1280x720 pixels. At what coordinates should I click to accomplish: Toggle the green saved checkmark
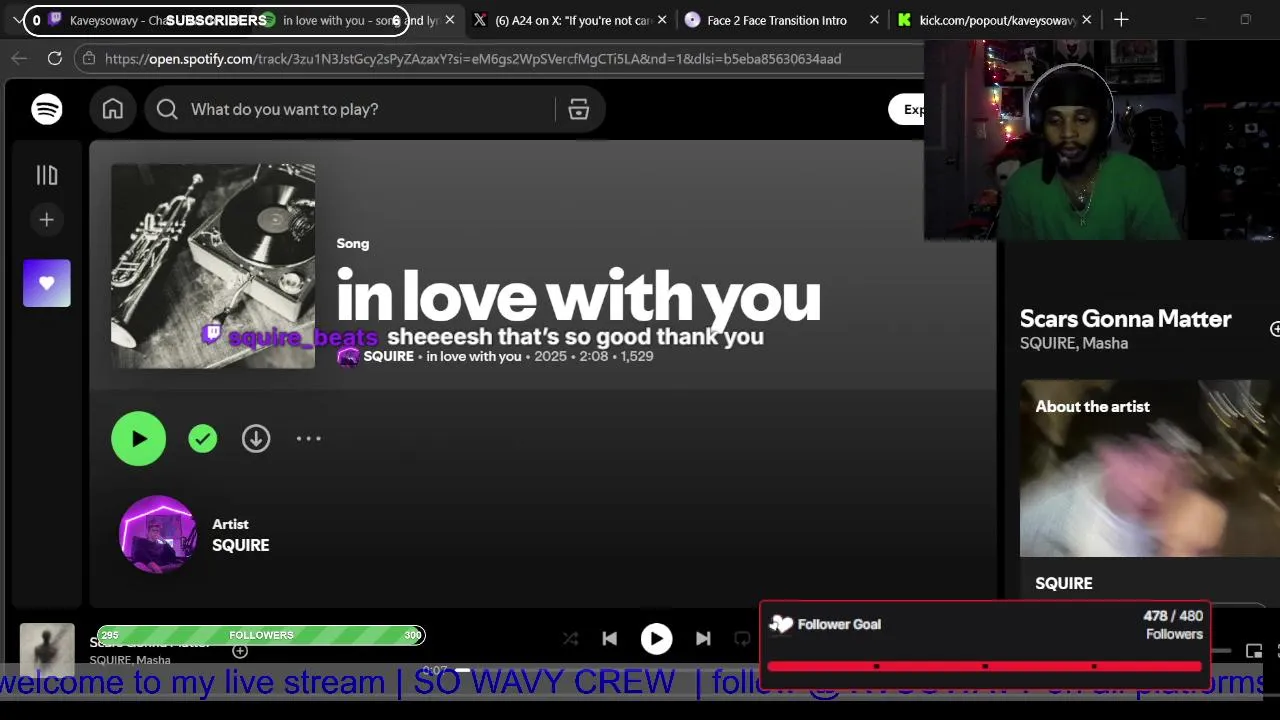(203, 438)
